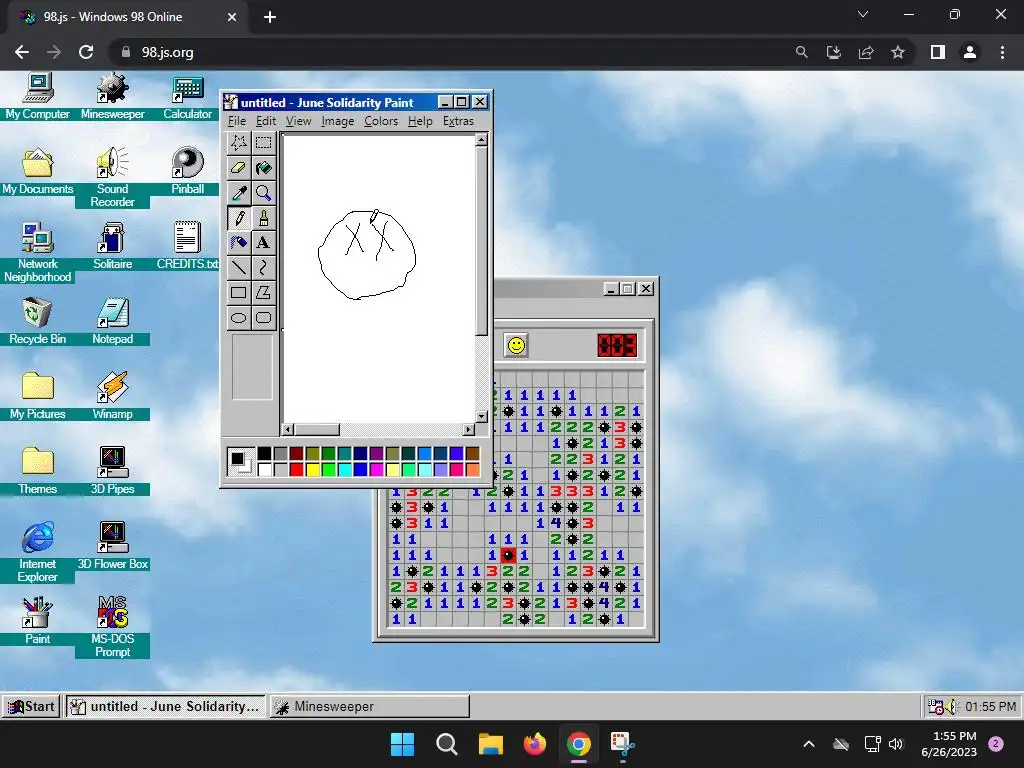Bookmark this page with the star icon

(x=898, y=52)
